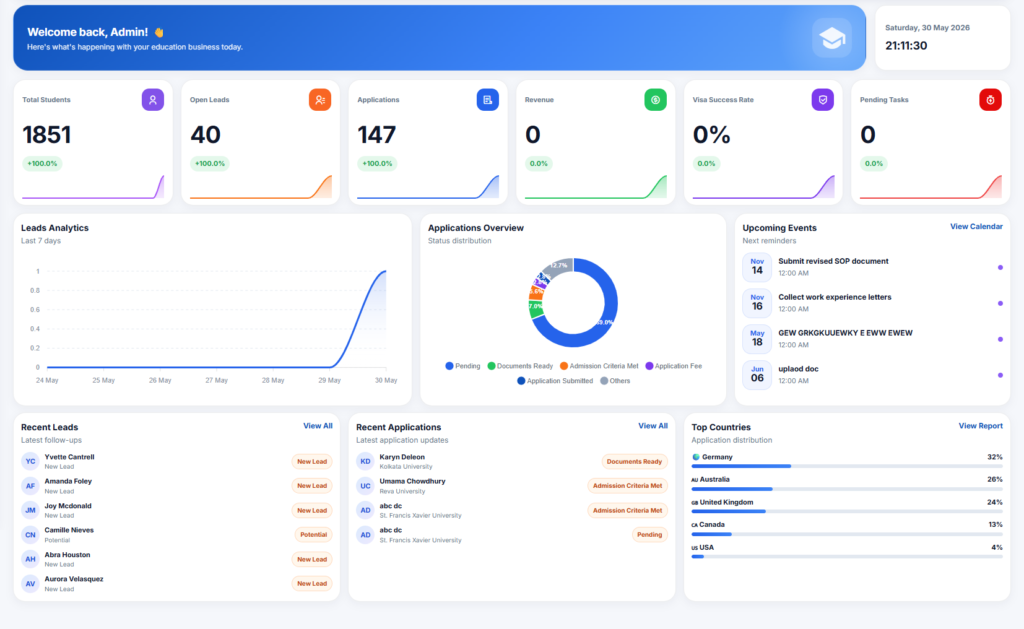Click the green Revenue dollar icon
This screenshot has width=1024, height=629.
pyautogui.click(x=656, y=100)
